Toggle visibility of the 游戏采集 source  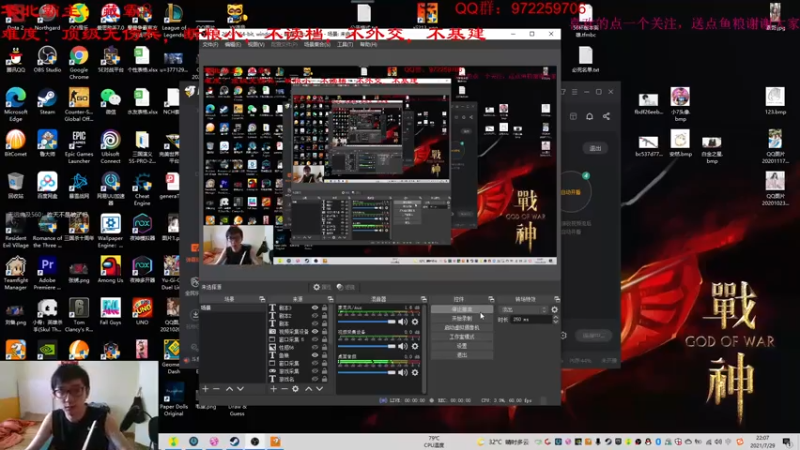(315, 371)
